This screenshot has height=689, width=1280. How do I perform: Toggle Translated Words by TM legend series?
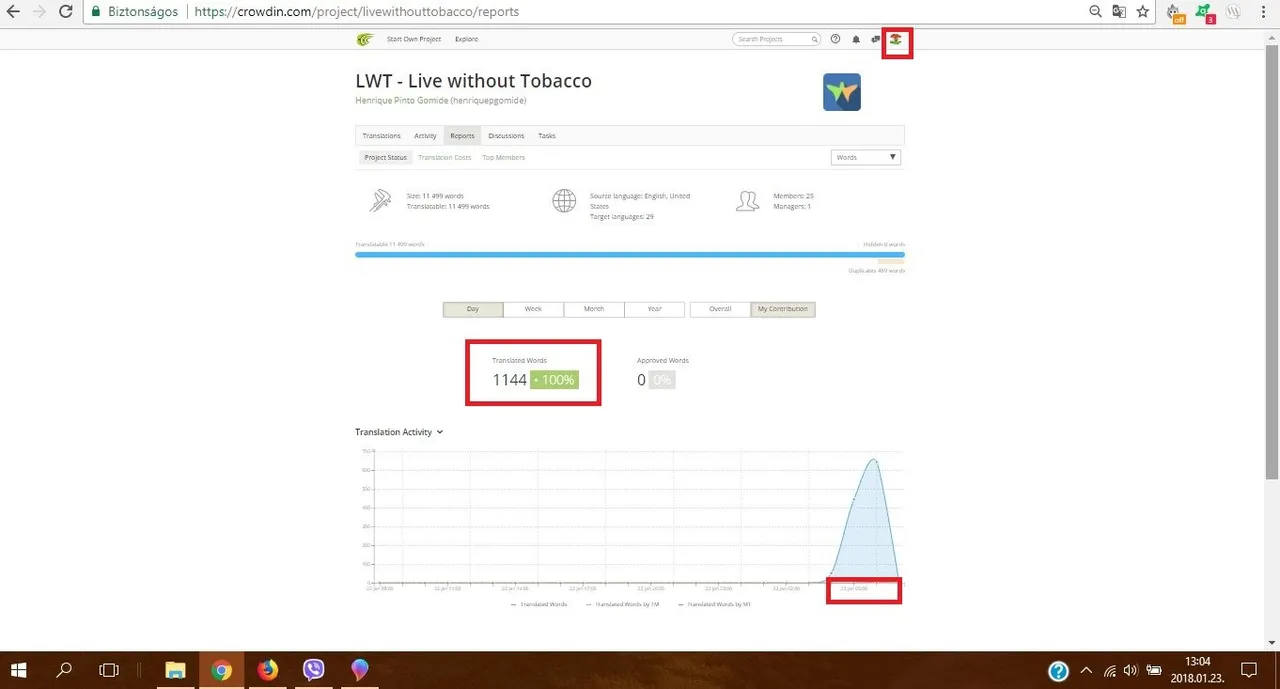click(x=623, y=605)
